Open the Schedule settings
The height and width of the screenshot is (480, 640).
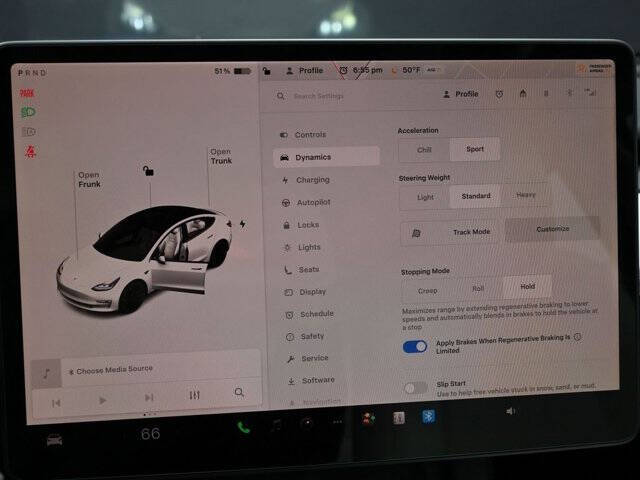pyautogui.click(x=309, y=314)
